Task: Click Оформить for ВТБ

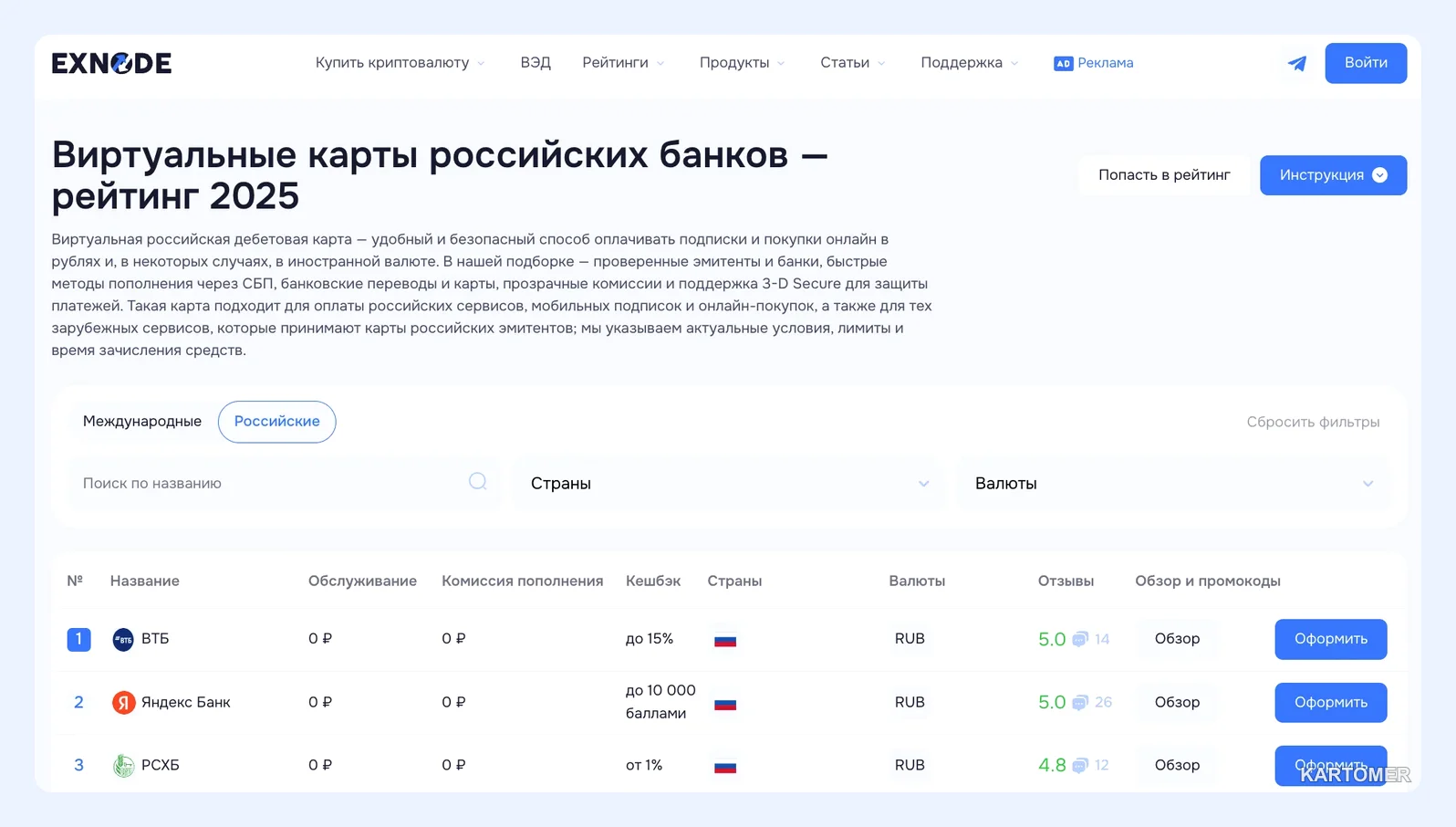Action: coord(1330,639)
